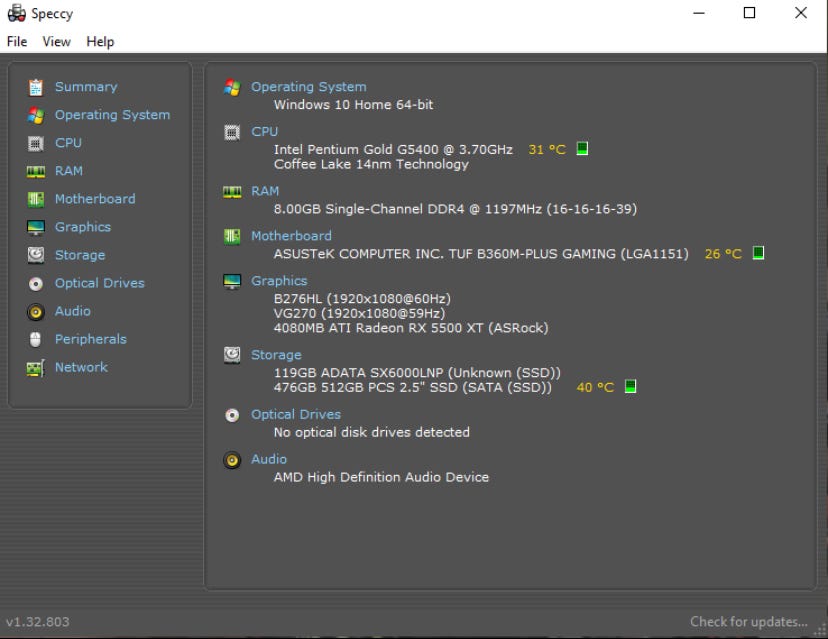
Task: Click the Motherboard heading link in summary
Action: click(x=291, y=236)
